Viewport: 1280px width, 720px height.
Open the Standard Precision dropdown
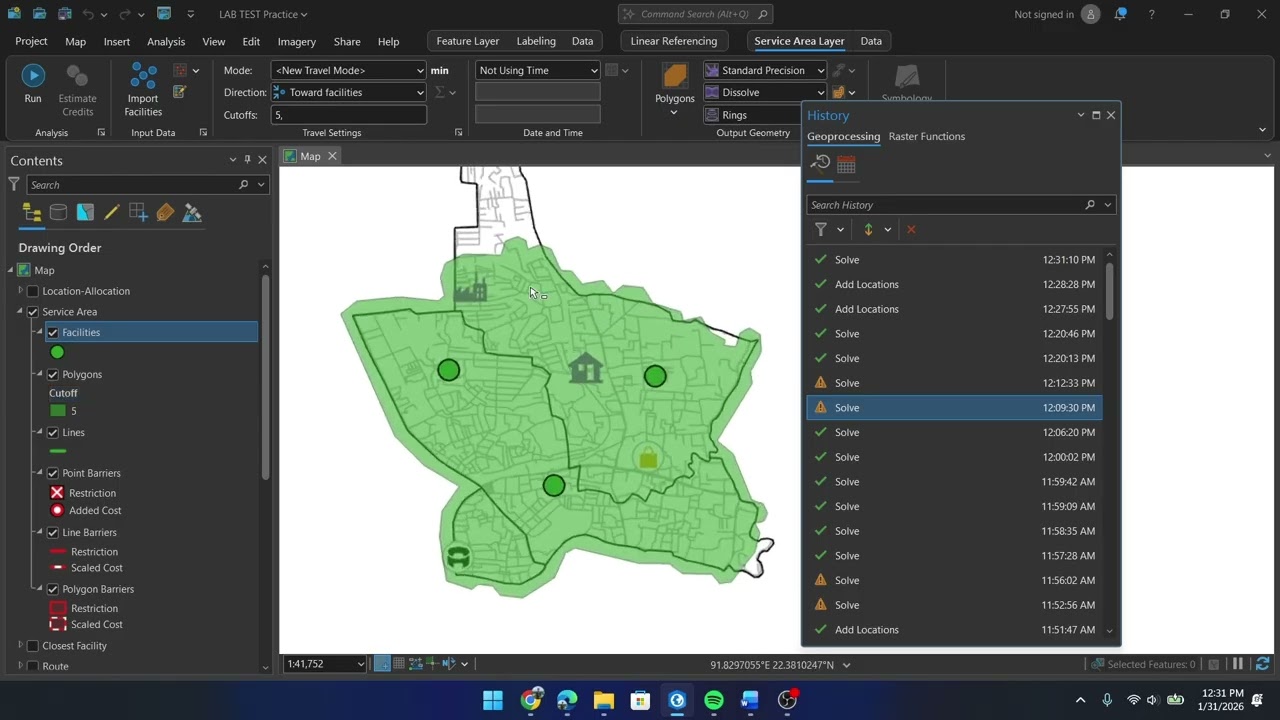764,70
